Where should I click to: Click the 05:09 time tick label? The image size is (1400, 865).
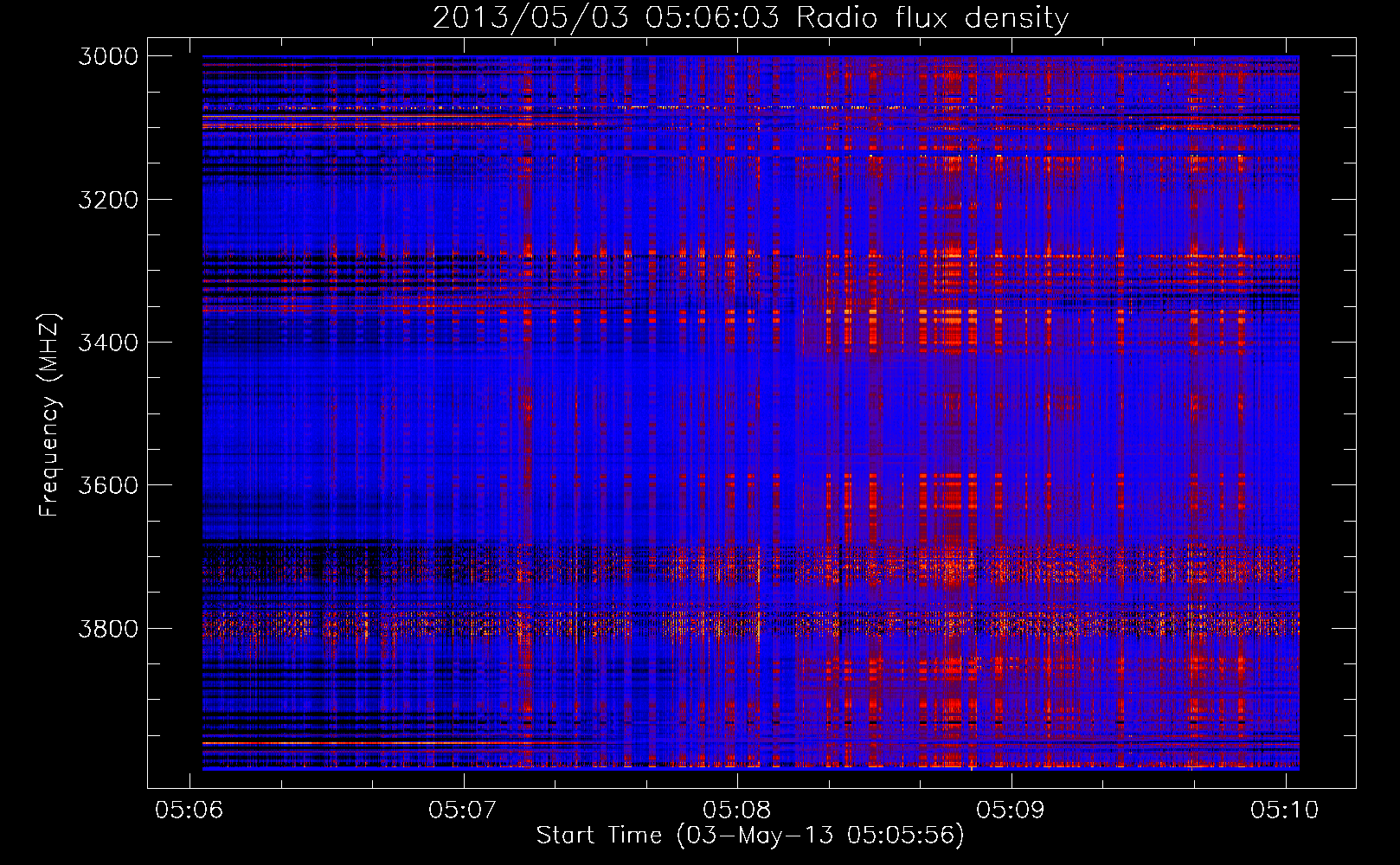pos(1011,810)
